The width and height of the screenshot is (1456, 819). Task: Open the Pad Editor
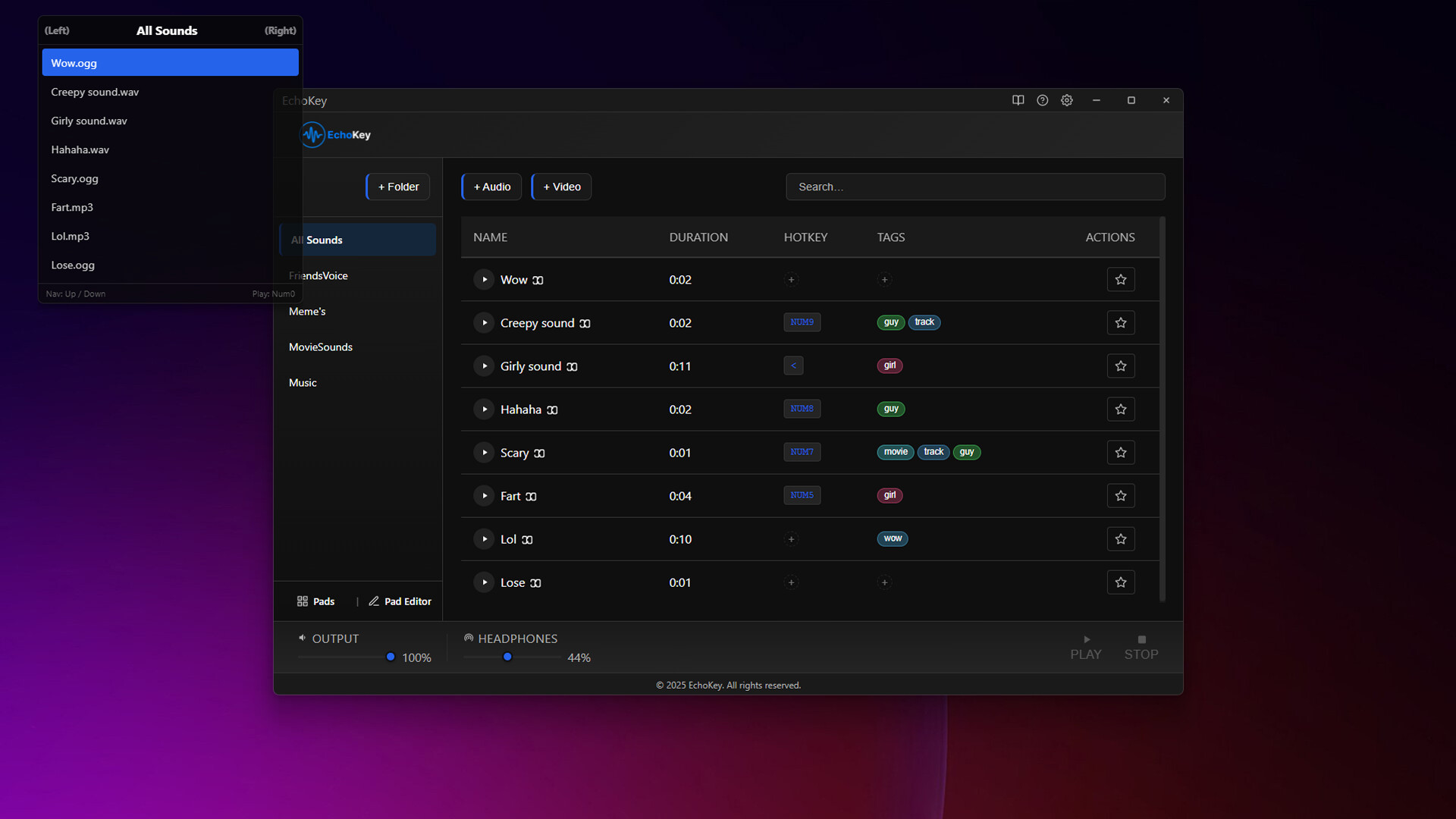click(x=400, y=601)
